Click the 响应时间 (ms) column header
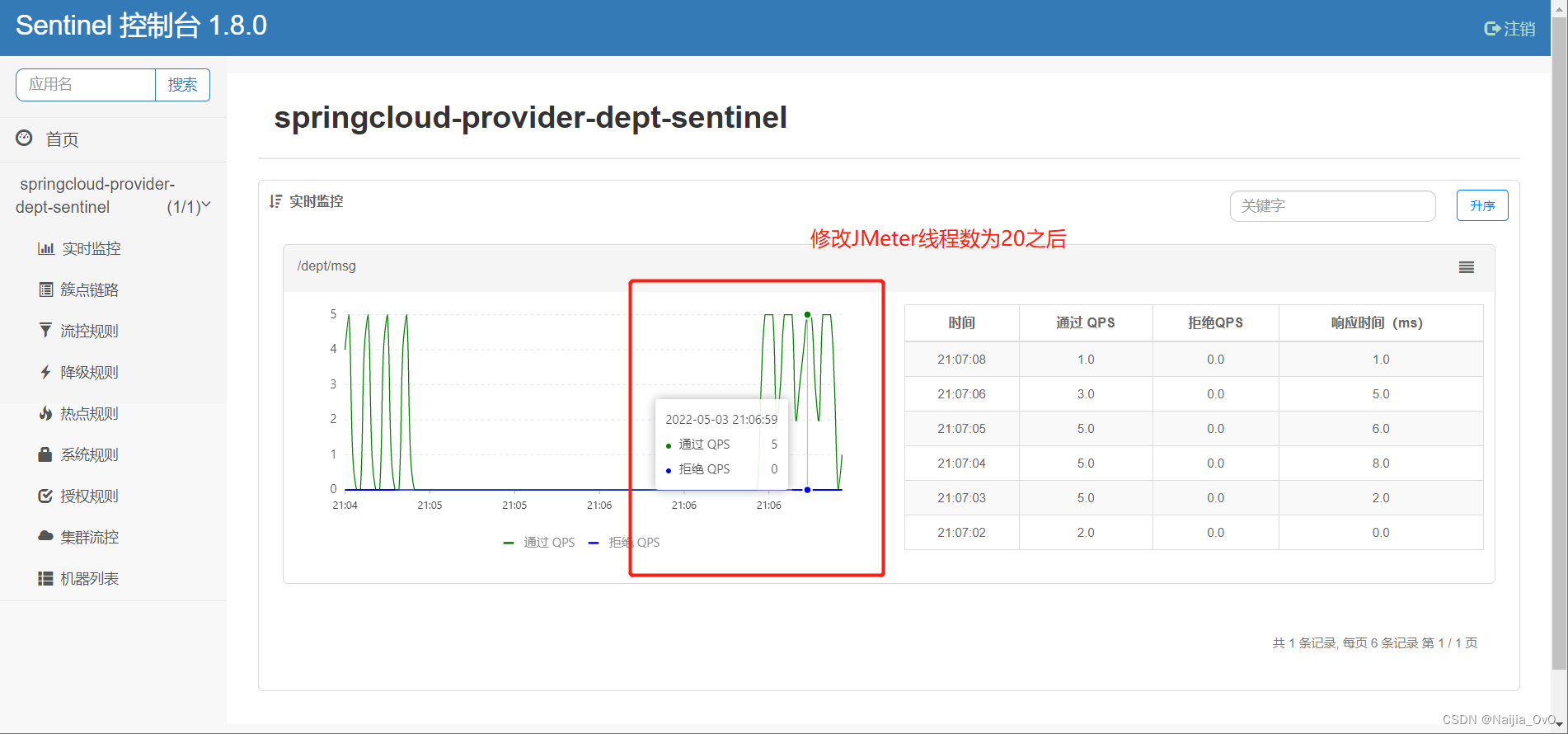 pyautogui.click(x=1380, y=322)
